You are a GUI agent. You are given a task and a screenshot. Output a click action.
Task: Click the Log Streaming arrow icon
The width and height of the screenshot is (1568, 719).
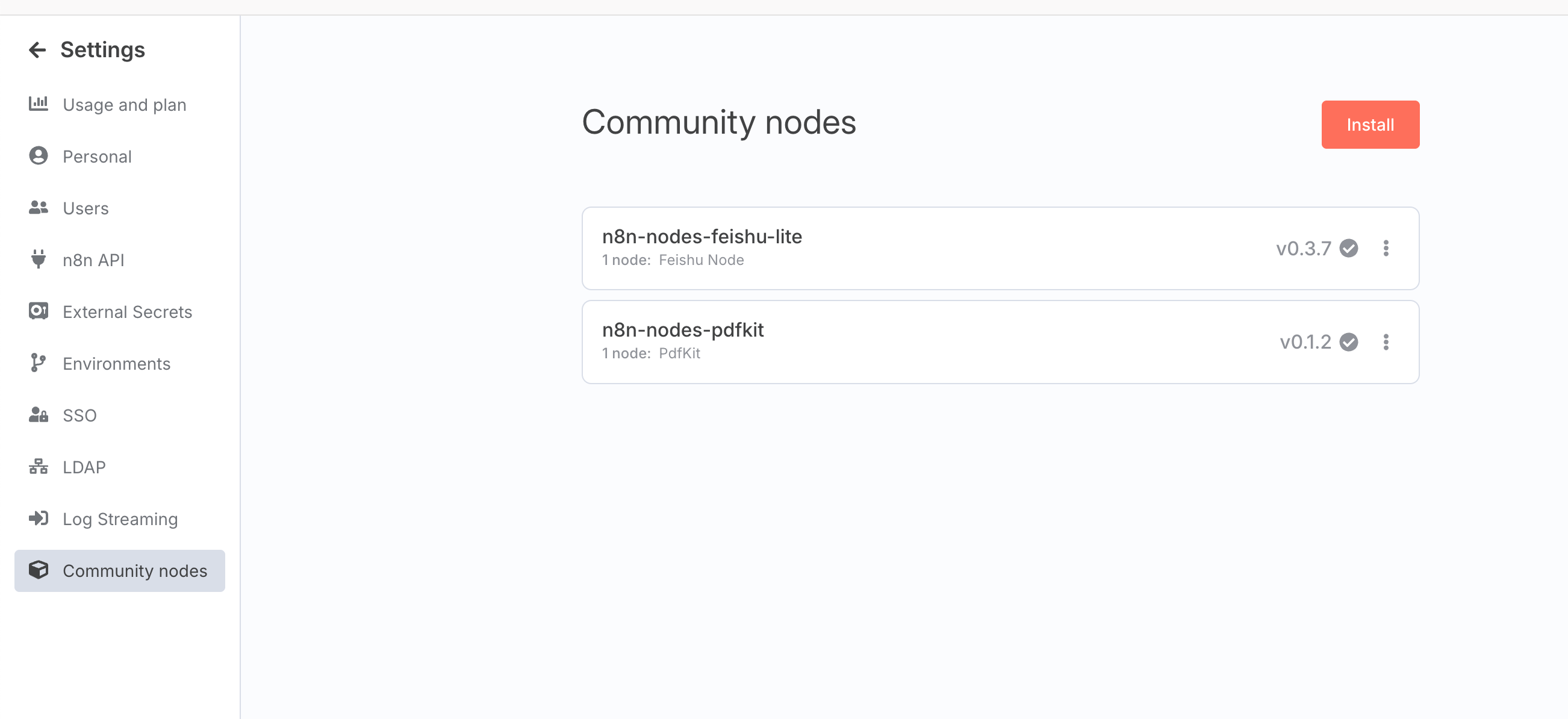click(x=39, y=518)
